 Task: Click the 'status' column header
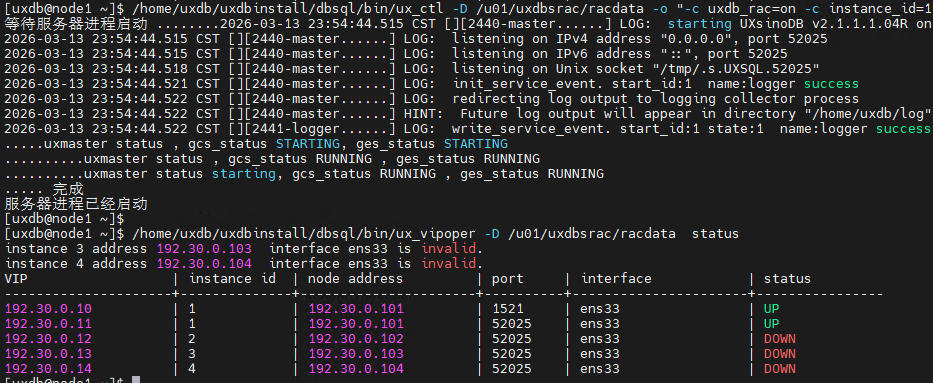[787, 278]
